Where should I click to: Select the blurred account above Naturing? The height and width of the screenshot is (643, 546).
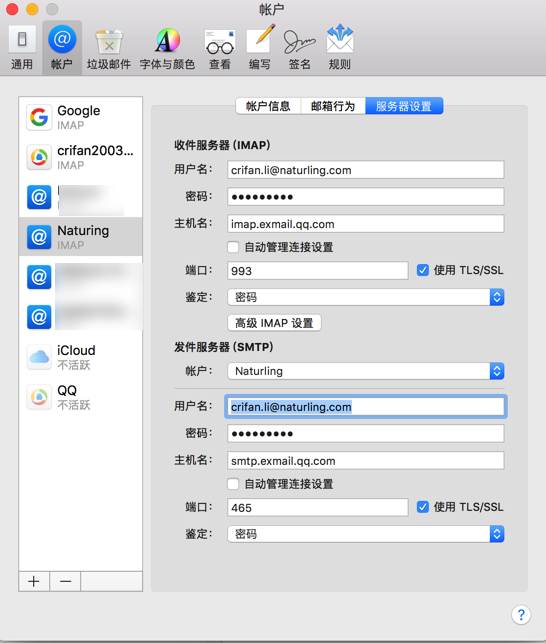coord(80,197)
